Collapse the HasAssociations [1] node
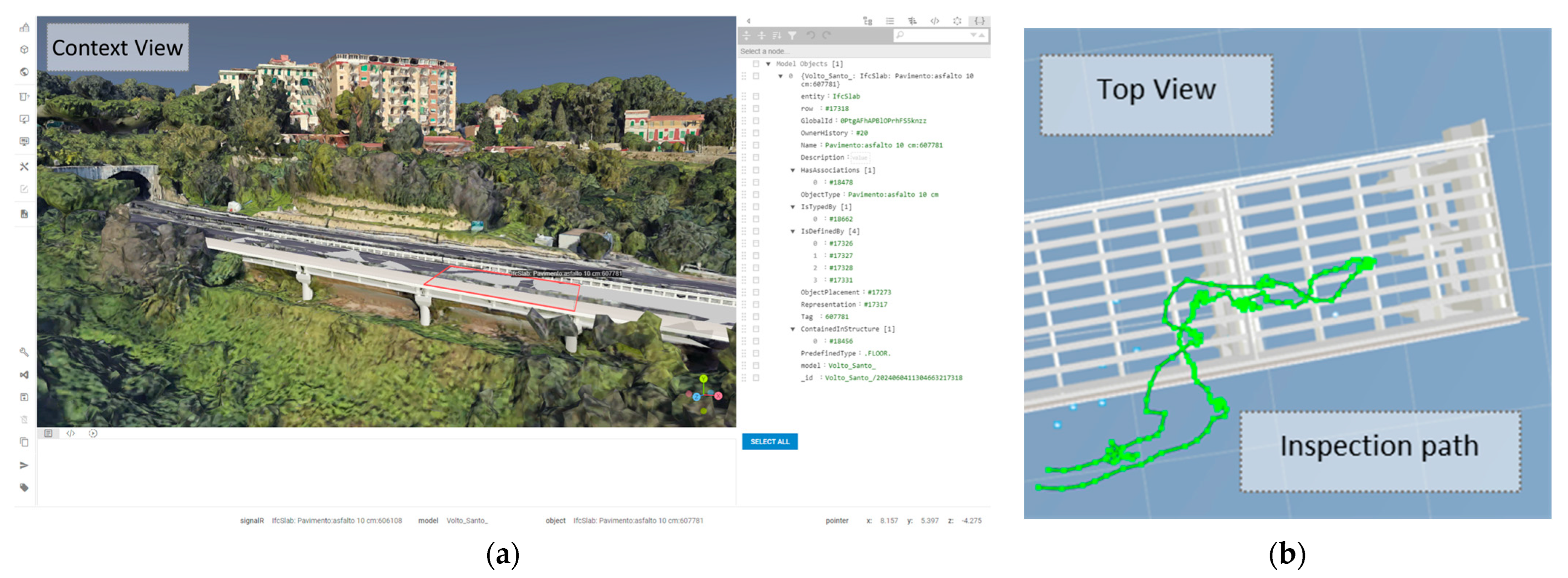This screenshot has width=1568, height=578. (x=793, y=170)
